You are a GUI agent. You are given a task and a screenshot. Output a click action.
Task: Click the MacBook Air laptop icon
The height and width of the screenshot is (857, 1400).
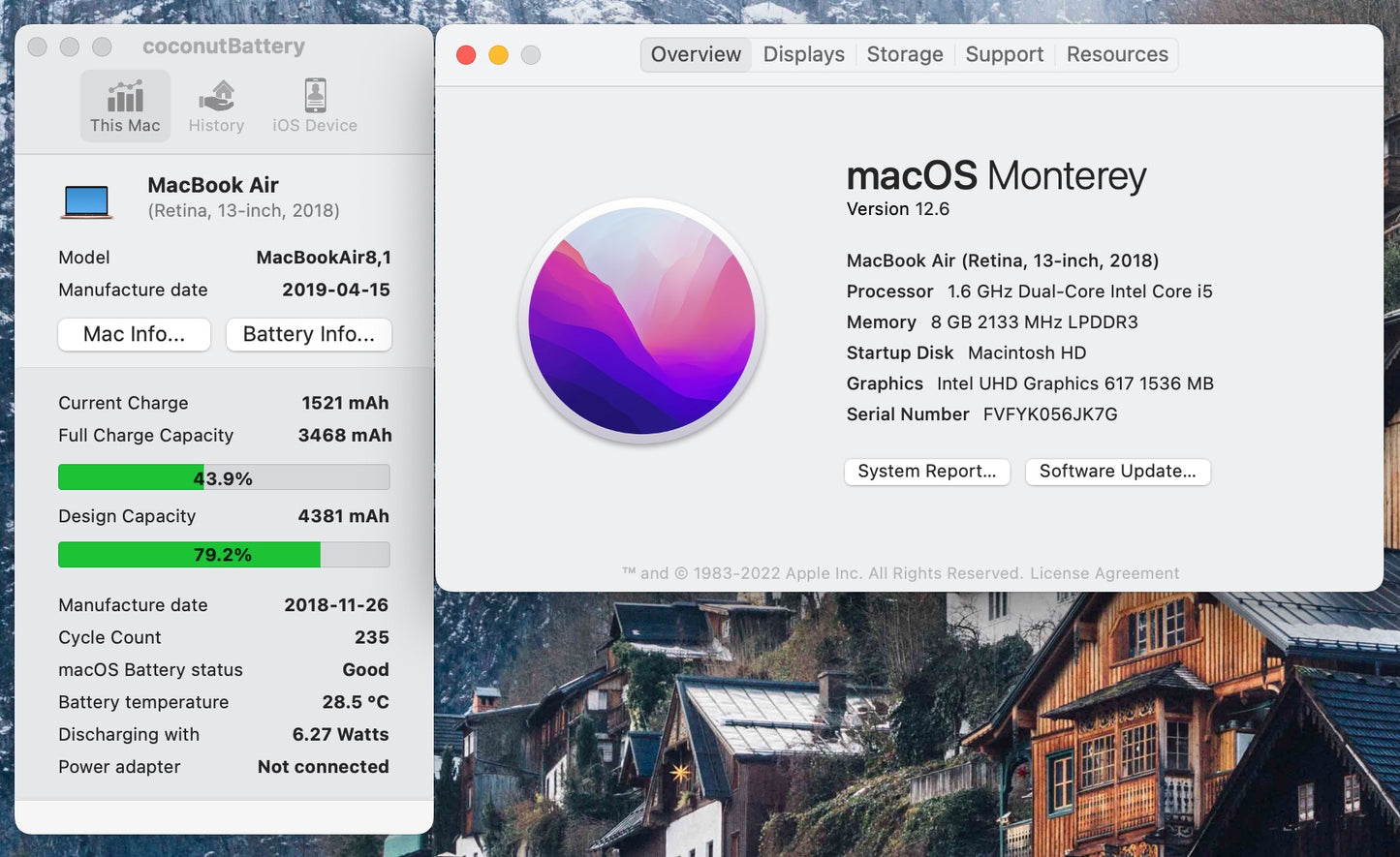[x=87, y=200]
